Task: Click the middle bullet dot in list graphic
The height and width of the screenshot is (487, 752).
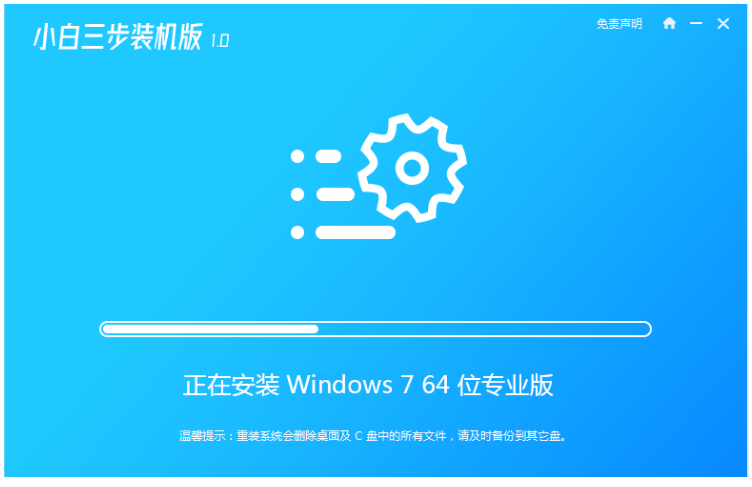Action: coord(297,194)
